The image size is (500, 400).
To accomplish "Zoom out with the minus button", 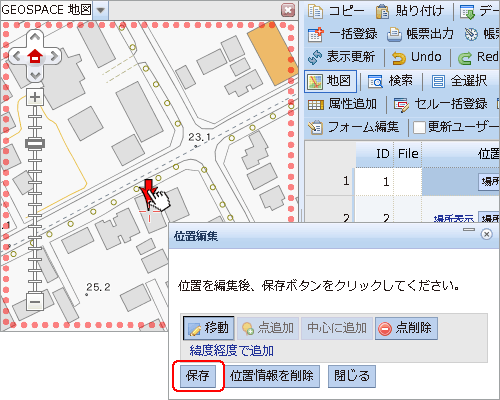I will pyautogui.click(x=35, y=302).
